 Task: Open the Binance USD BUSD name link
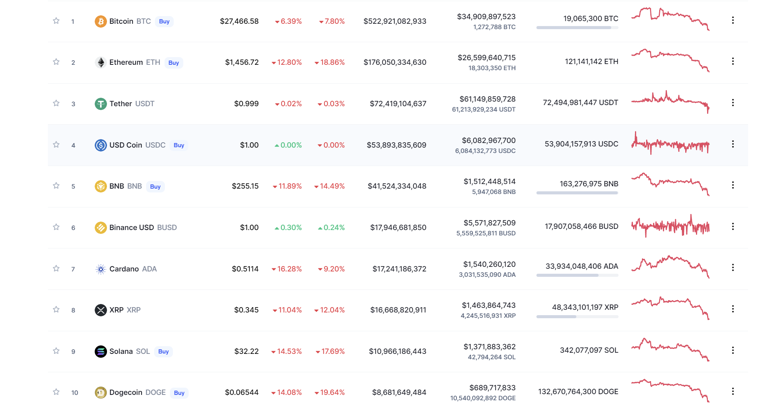click(143, 227)
